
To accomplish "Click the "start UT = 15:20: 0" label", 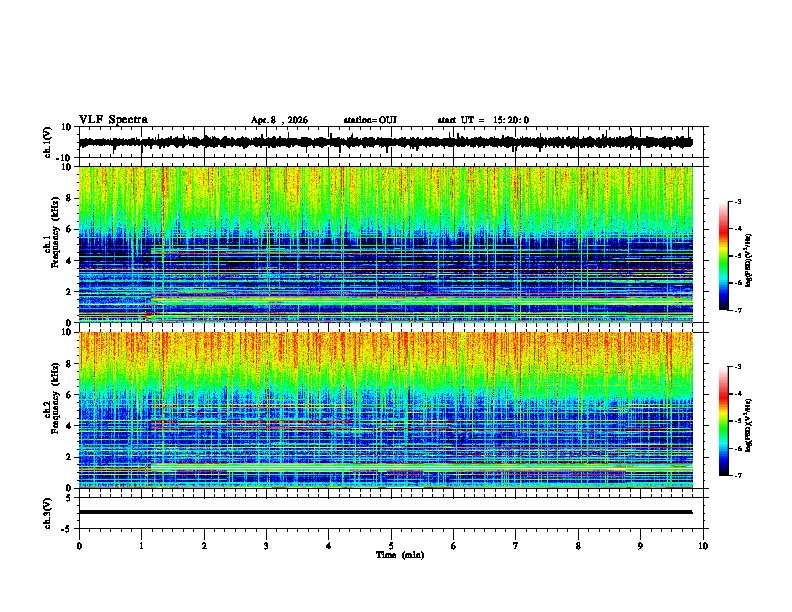I will (x=483, y=120).
